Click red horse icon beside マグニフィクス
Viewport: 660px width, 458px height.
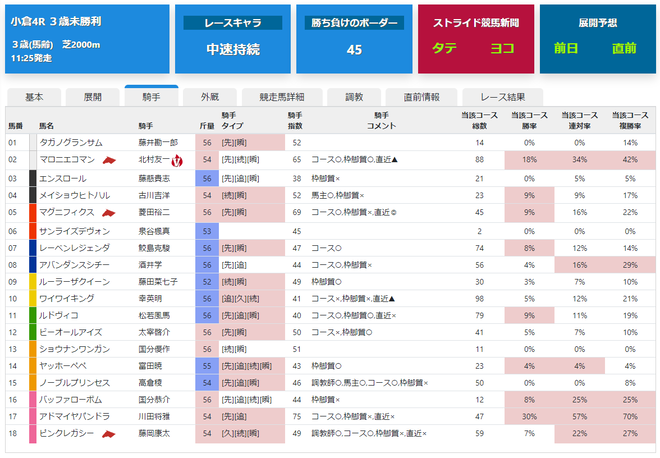109,213
